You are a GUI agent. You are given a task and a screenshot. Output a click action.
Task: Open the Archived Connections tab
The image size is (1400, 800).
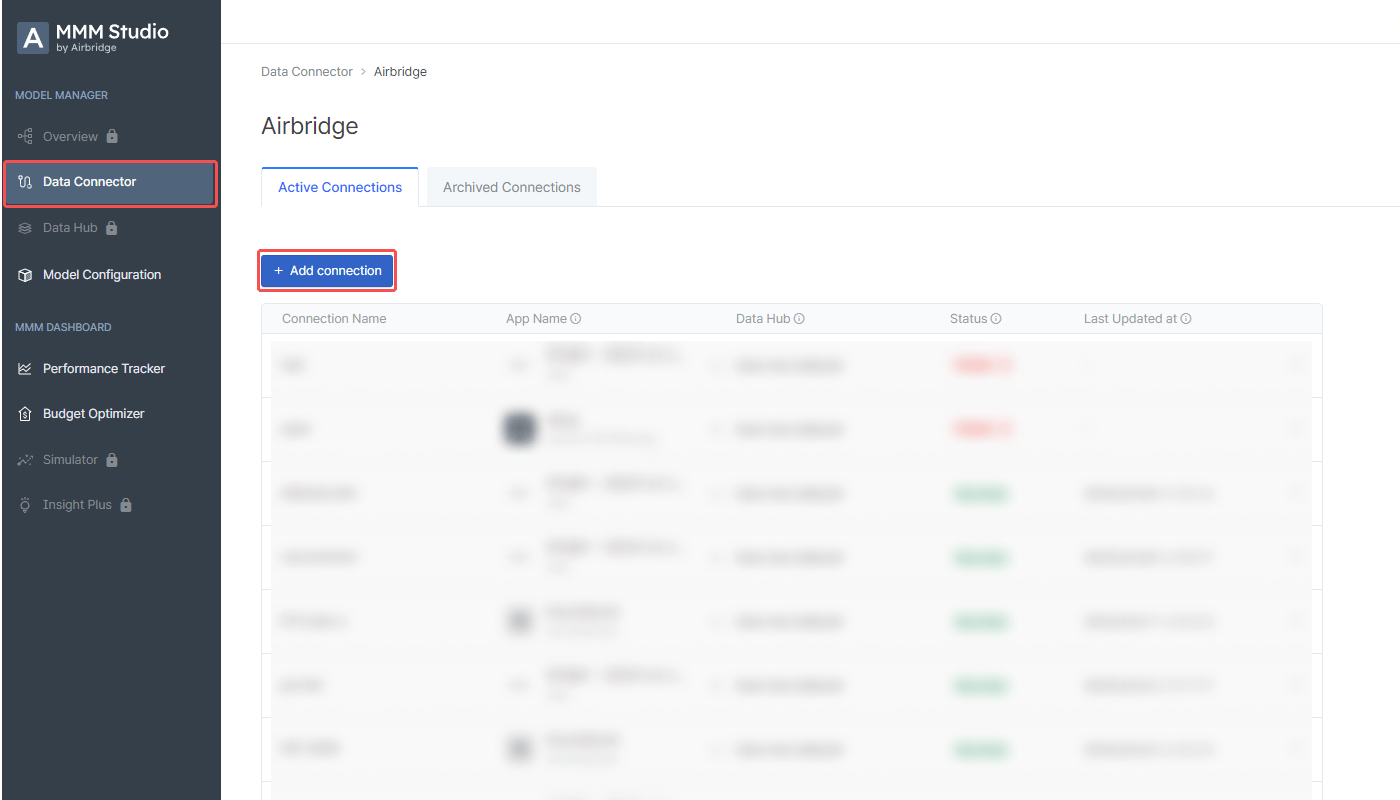pyautogui.click(x=512, y=187)
